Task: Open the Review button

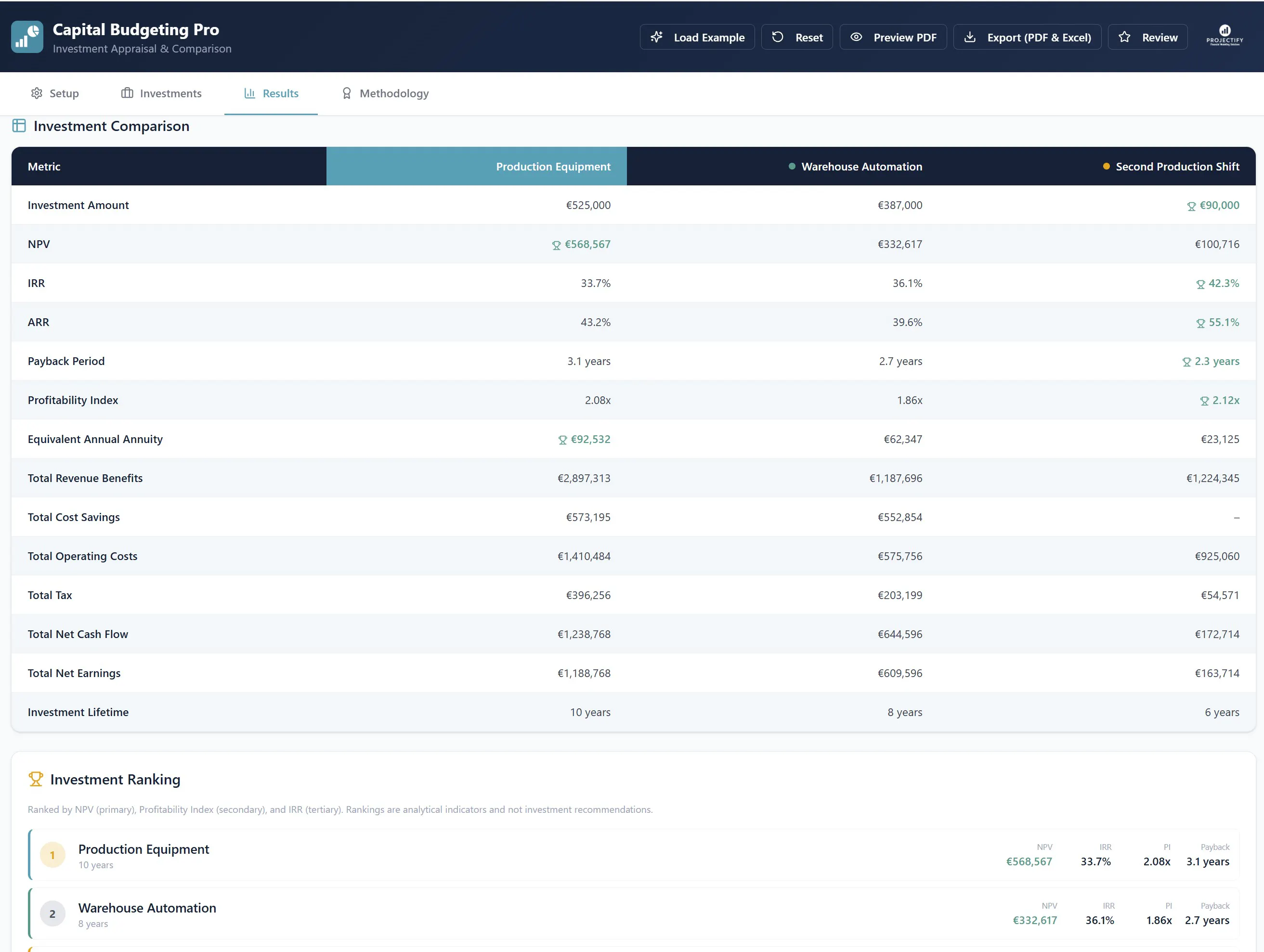Action: (1148, 37)
